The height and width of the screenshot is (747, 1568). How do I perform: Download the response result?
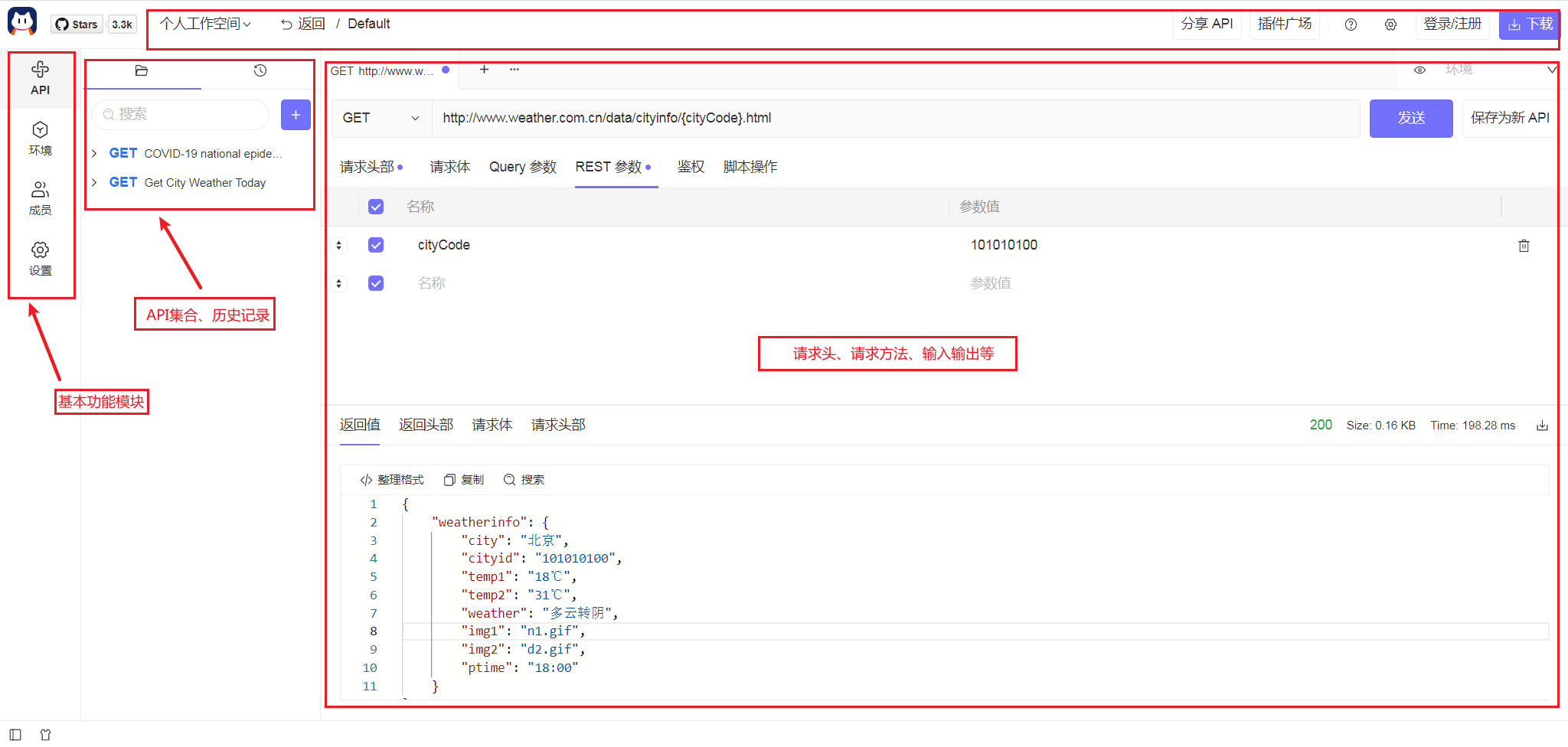click(1542, 426)
